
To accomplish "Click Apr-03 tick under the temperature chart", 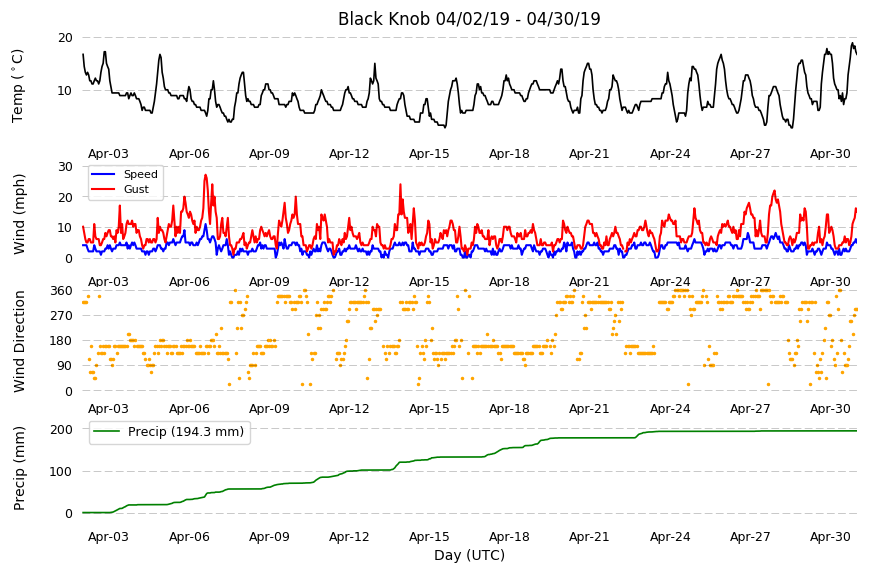I will click(x=108, y=154).
